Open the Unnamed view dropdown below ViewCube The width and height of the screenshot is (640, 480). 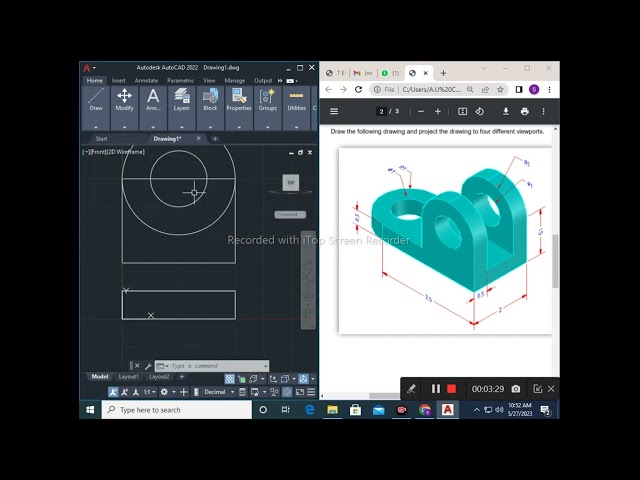(290, 214)
